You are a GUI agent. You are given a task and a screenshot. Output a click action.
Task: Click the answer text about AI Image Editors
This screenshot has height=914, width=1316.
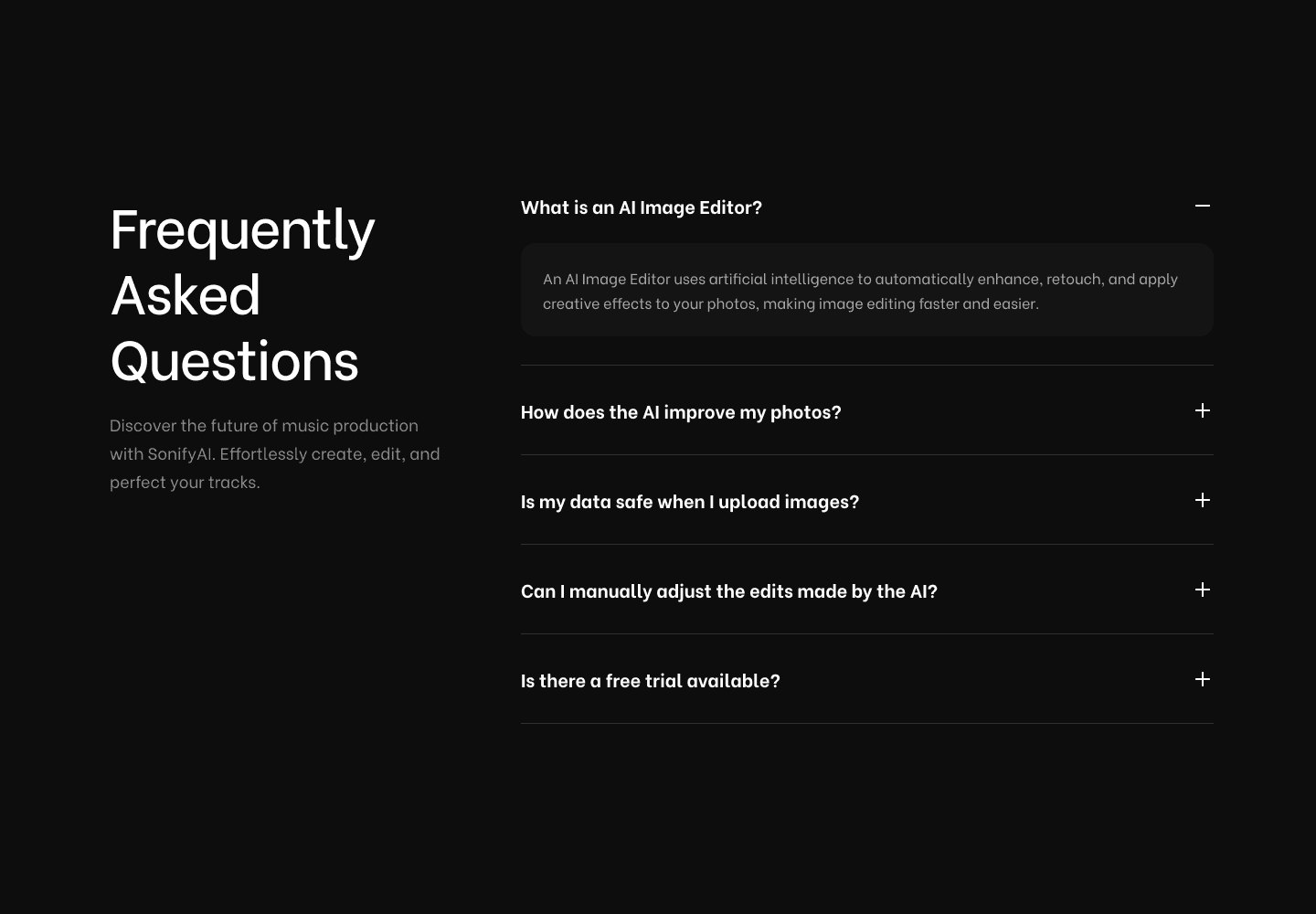pos(860,291)
